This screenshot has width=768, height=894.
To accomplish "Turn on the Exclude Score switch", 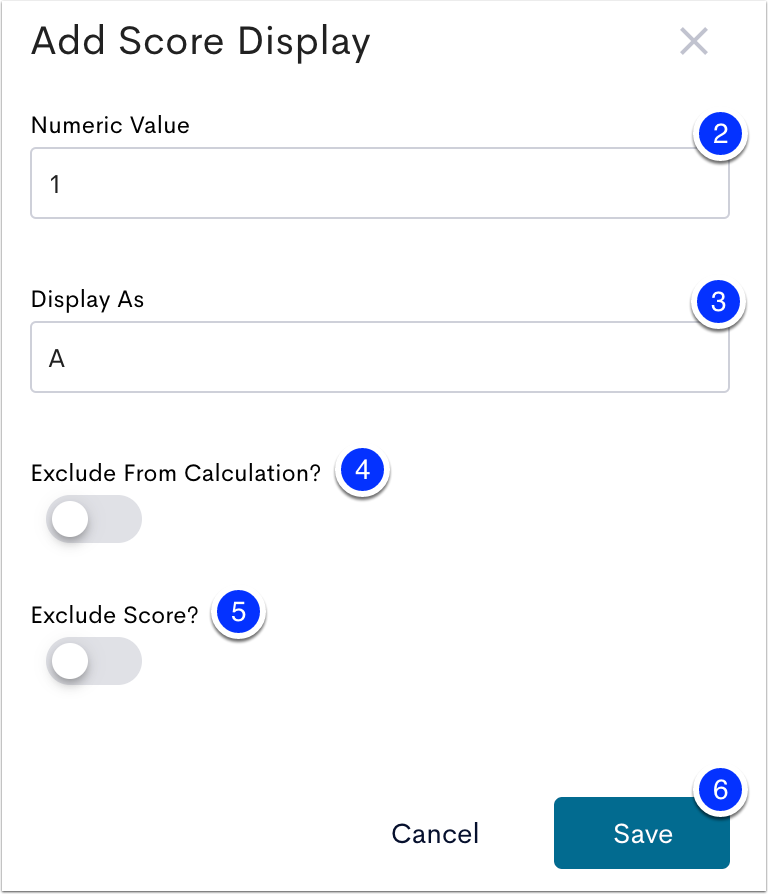I will click(94, 661).
